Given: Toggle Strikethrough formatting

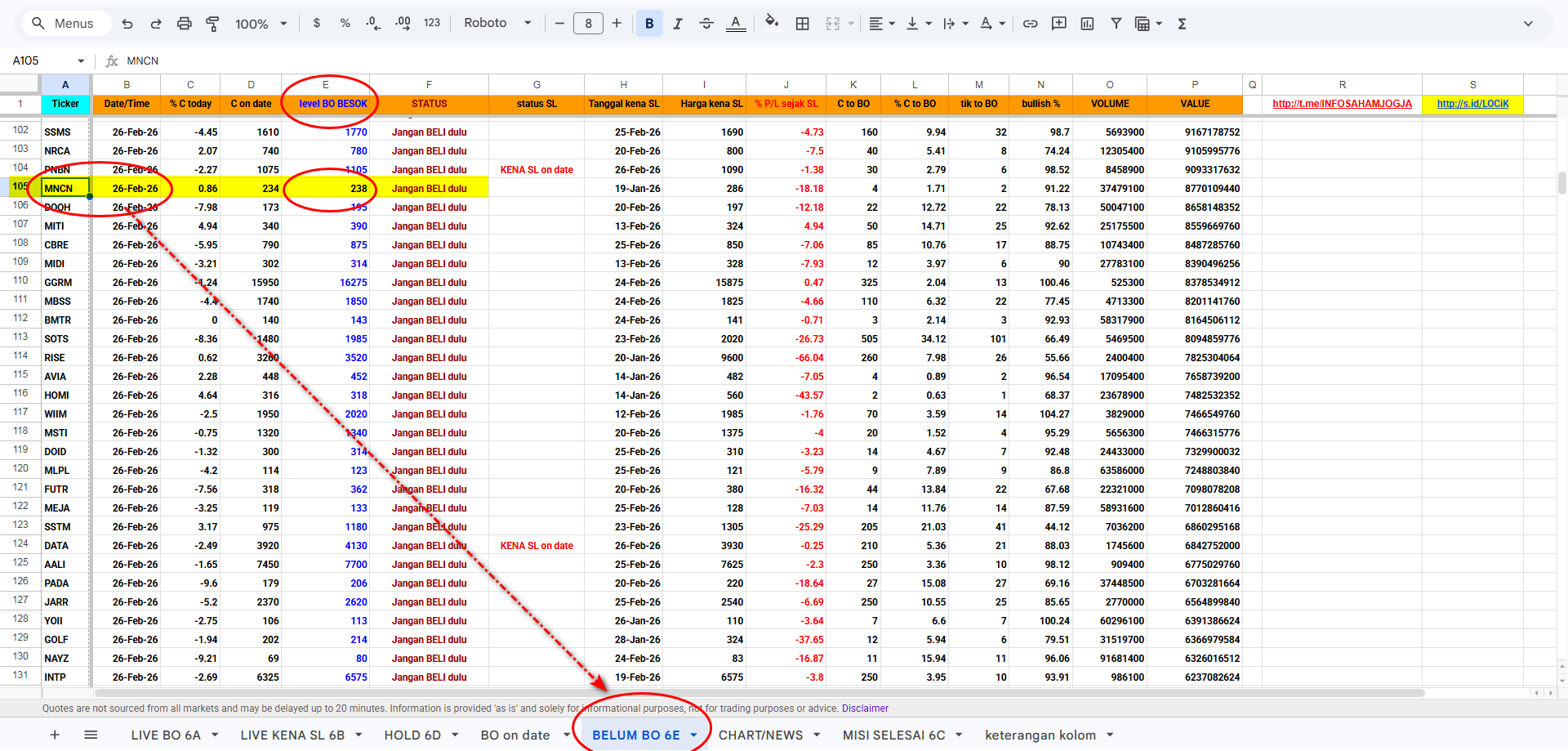Looking at the screenshot, I should click(706, 24).
